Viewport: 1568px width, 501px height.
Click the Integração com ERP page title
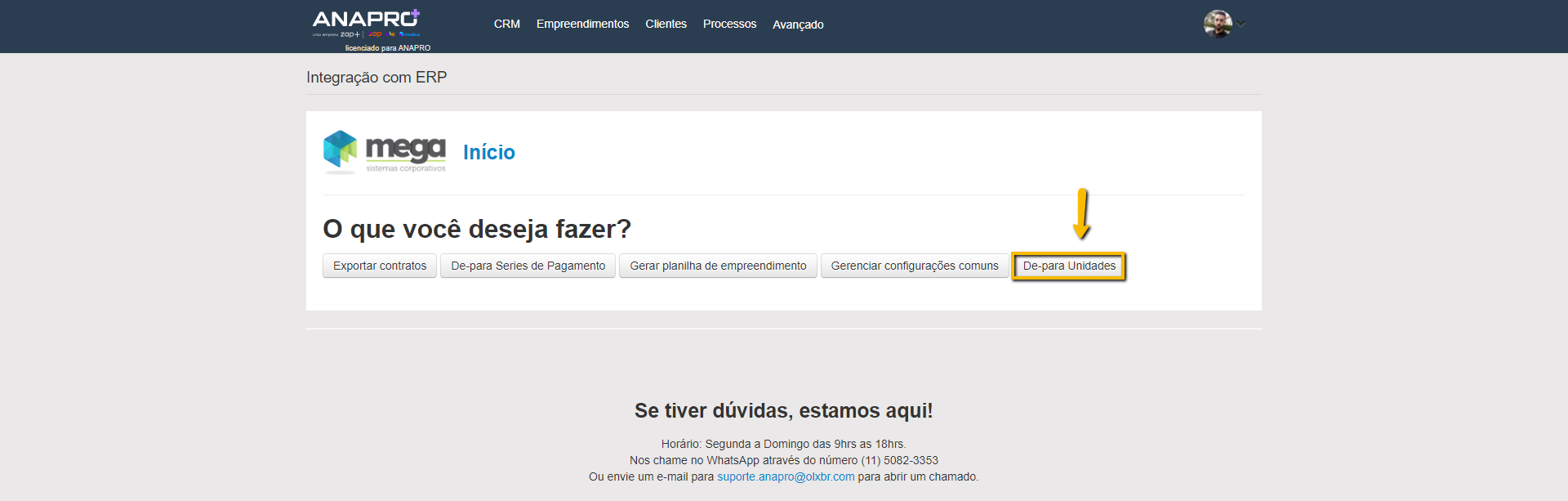click(x=376, y=78)
